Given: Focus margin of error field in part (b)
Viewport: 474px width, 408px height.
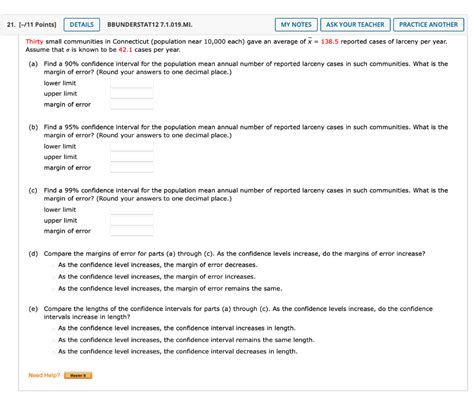Looking at the screenshot, I should tap(132, 168).
